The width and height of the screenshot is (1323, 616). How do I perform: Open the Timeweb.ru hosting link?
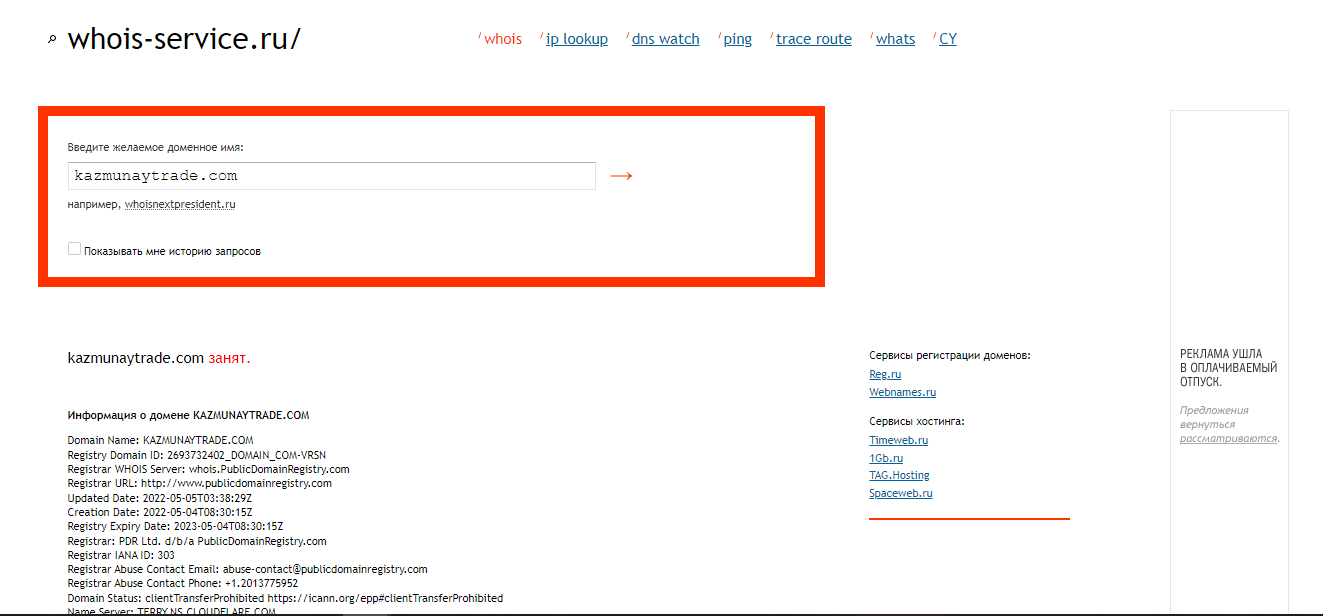pyautogui.click(x=898, y=440)
